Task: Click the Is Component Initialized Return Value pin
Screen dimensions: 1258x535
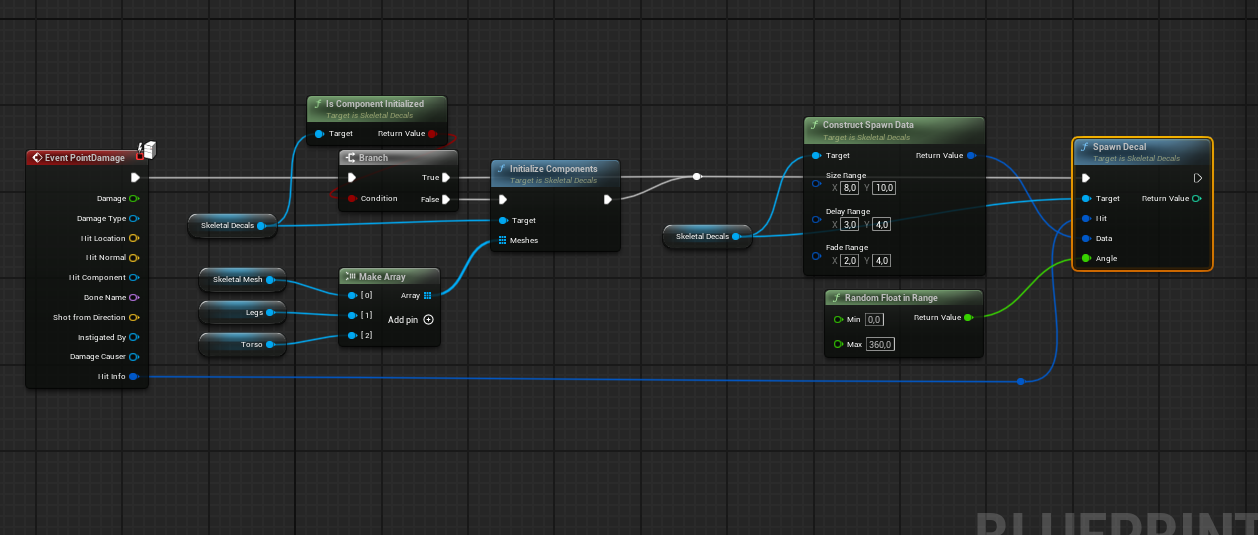Action: tap(432, 133)
